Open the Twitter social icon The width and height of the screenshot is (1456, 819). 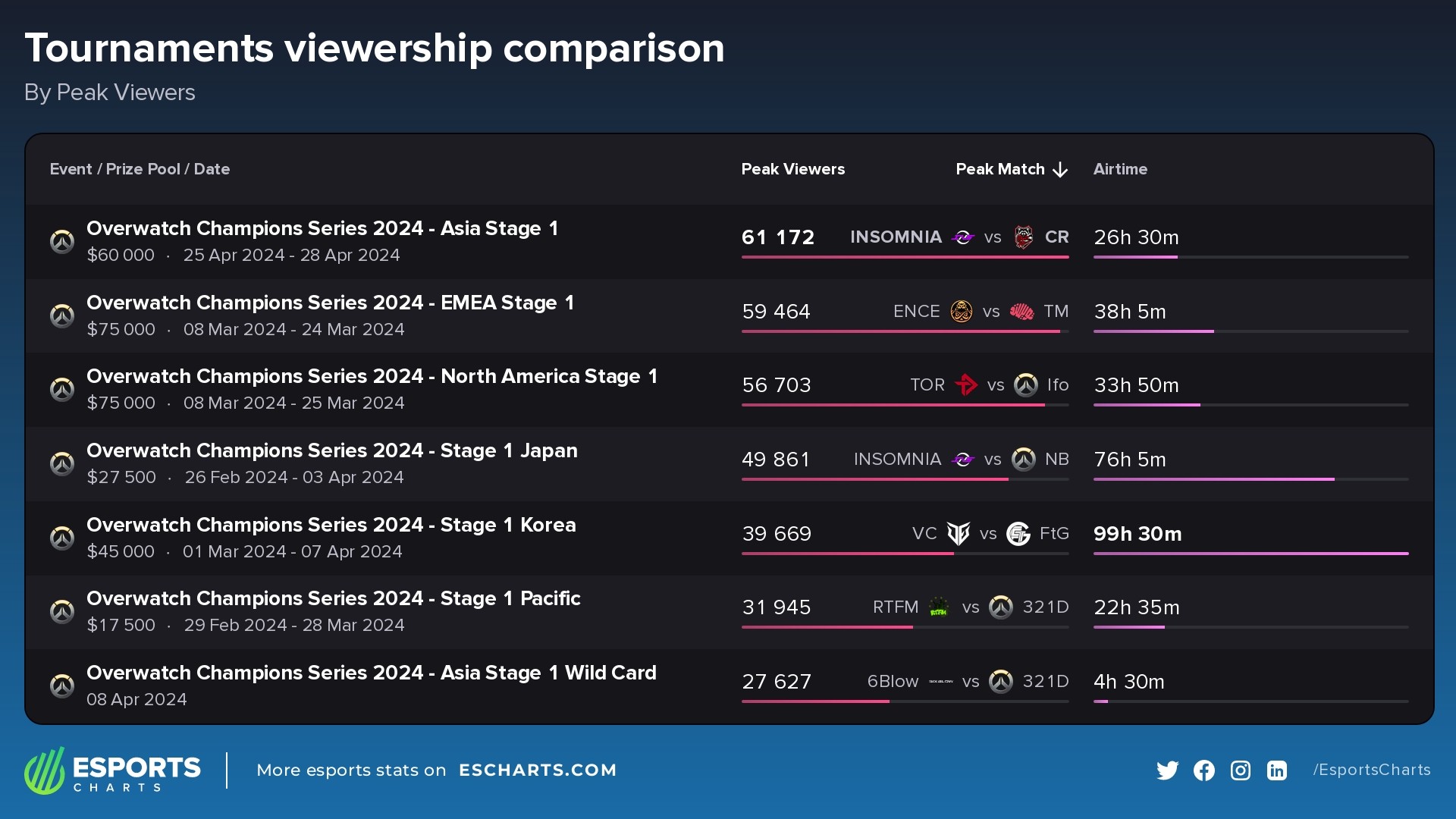coord(1168,770)
